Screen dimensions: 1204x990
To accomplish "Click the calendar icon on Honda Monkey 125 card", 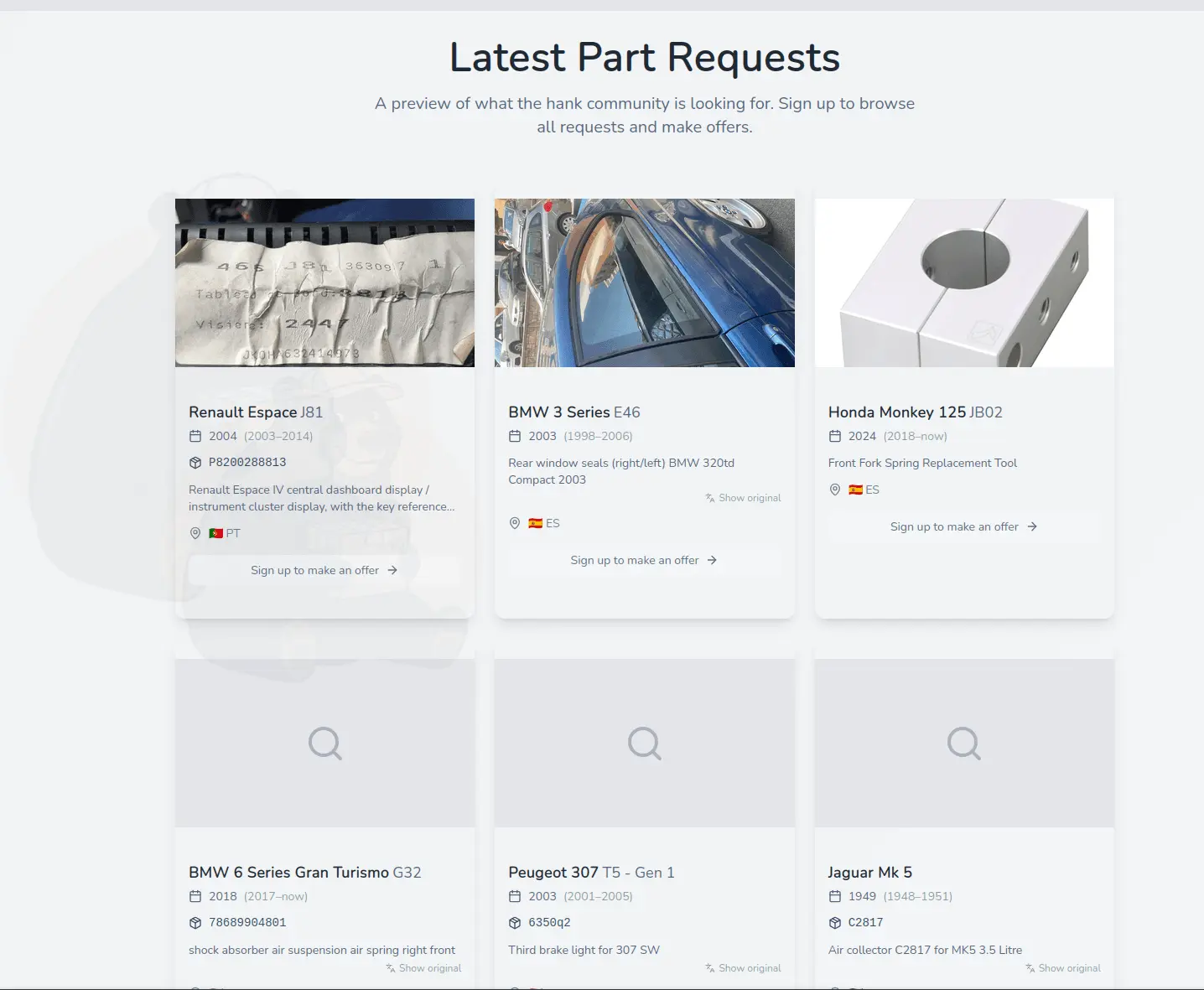I will 835,436.
